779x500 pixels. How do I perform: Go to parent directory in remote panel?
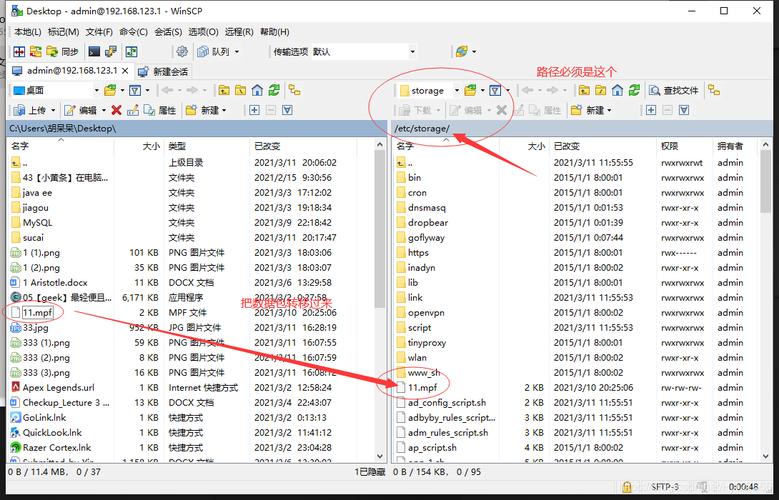[x=584, y=90]
